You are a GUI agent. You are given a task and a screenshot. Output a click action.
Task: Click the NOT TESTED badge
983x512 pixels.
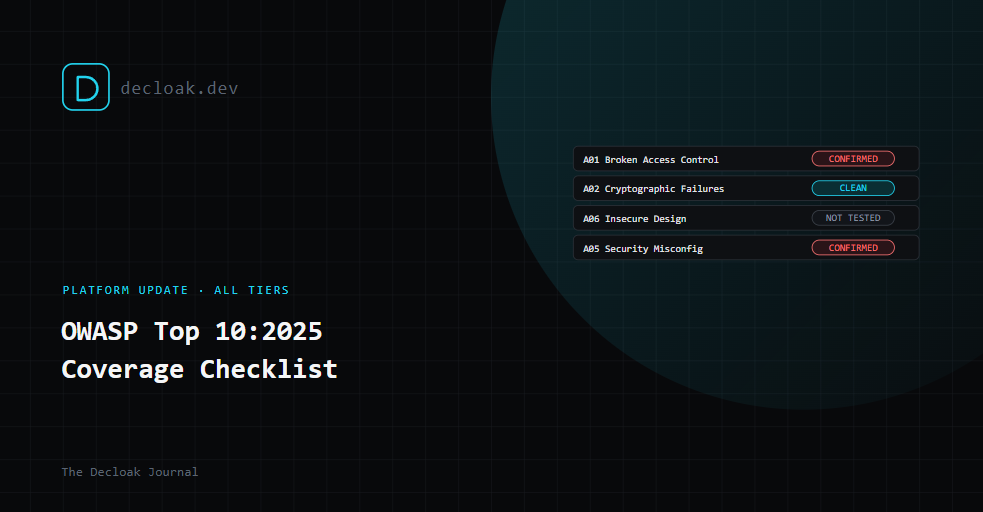point(853,218)
